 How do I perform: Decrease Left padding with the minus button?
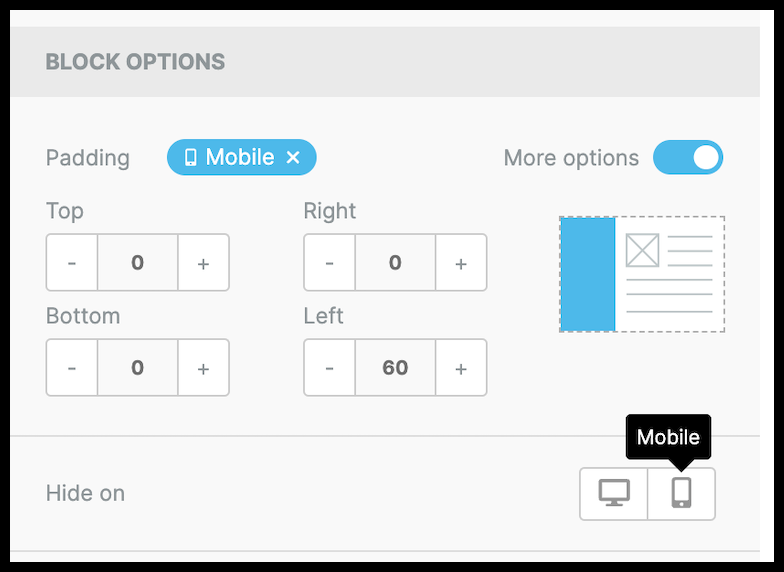coord(330,368)
